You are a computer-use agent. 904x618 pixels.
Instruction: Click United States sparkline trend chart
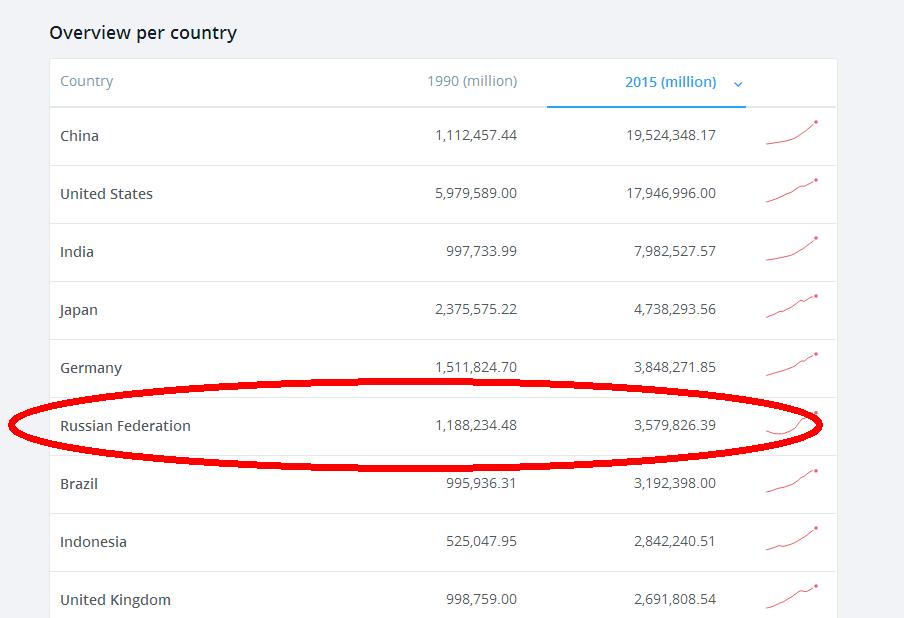pos(792,191)
